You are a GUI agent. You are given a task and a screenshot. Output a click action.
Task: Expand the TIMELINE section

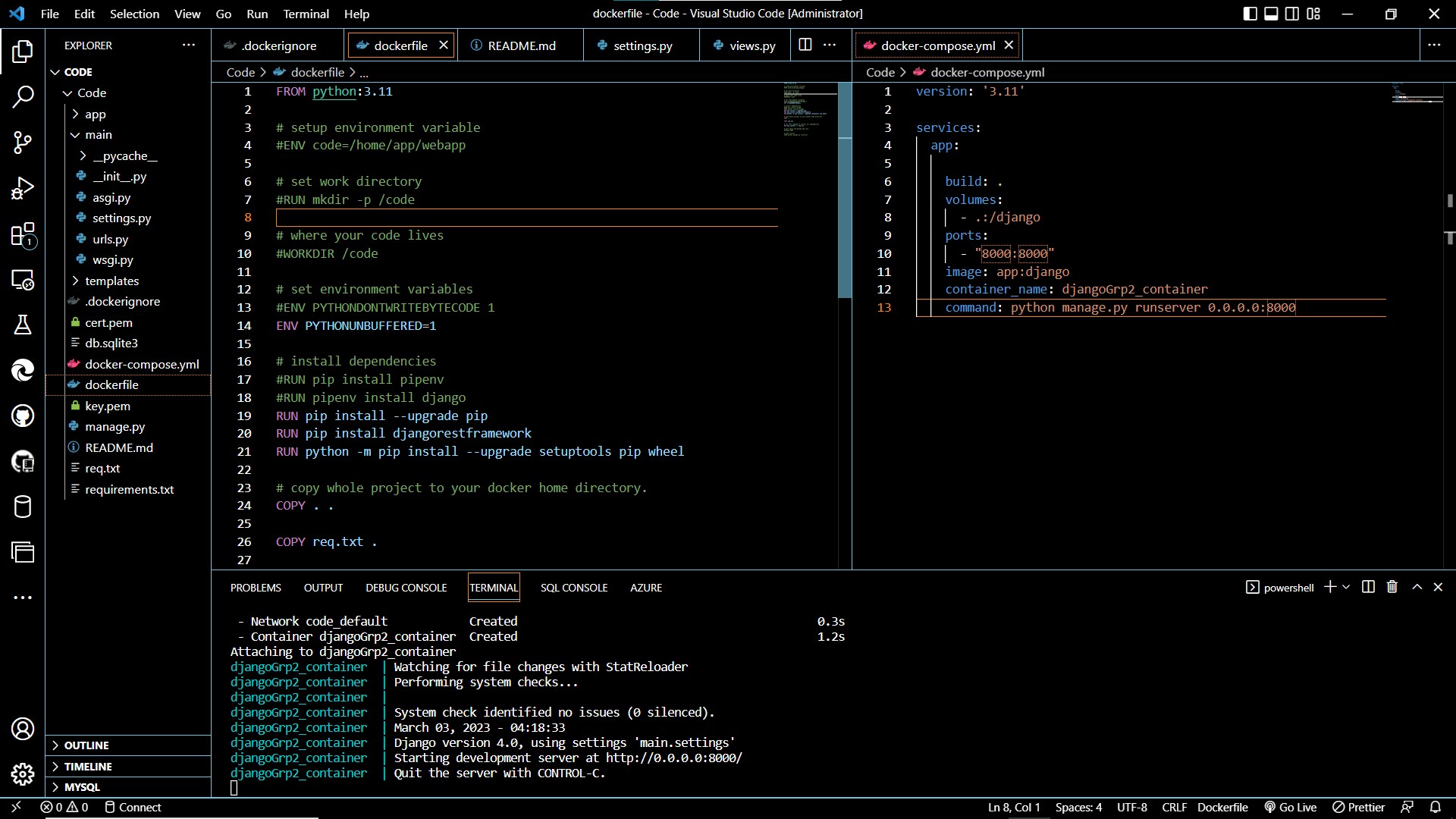128,767
